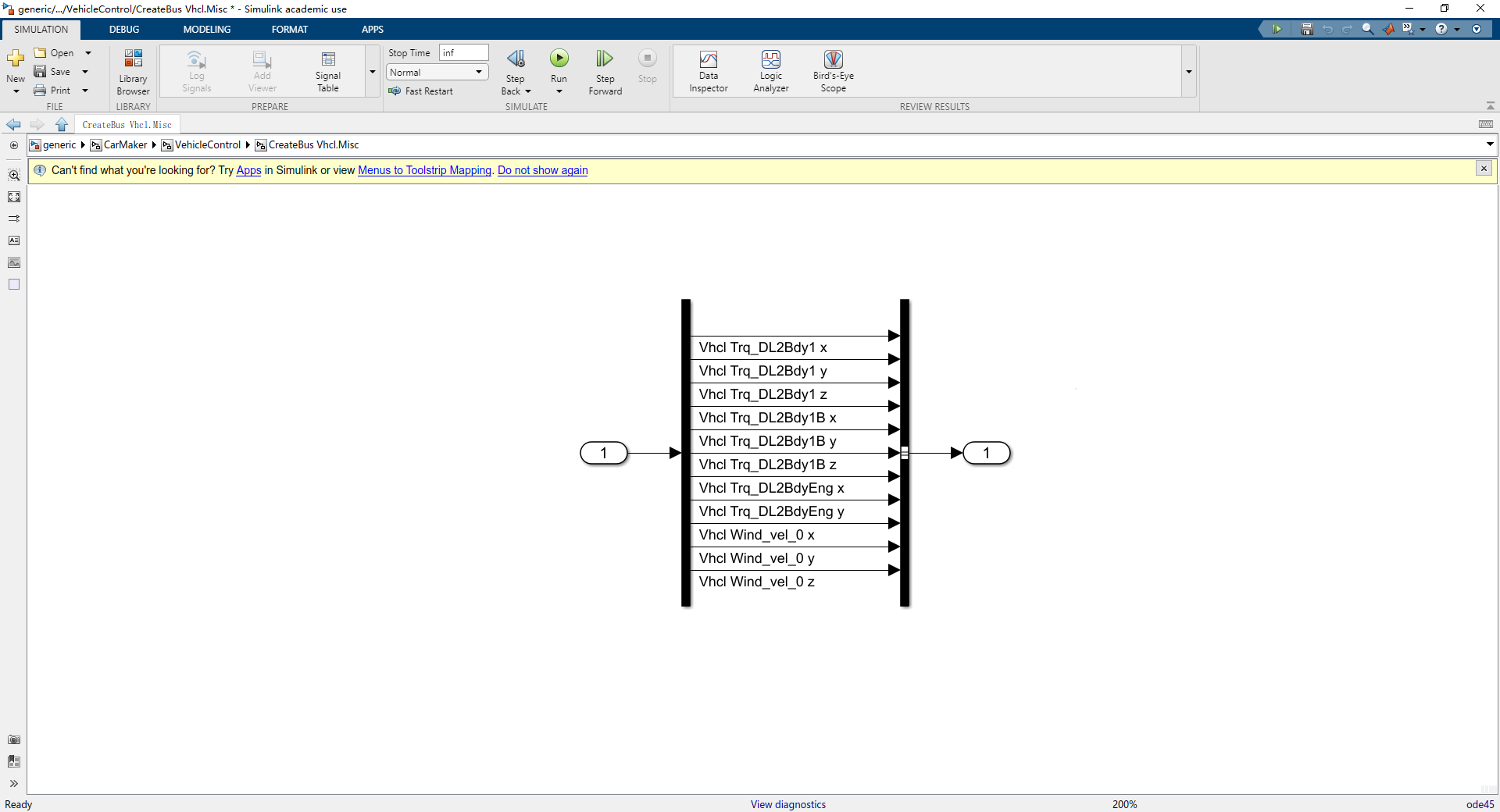Click the Fit to View icon

pos(14,198)
